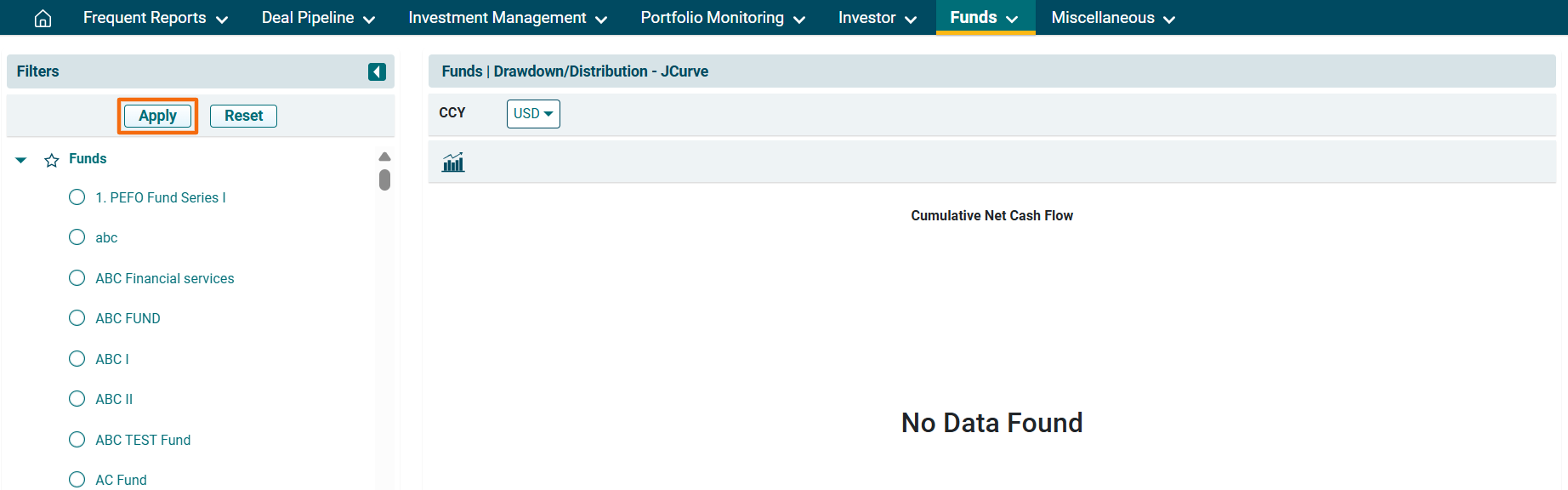Screen dimensions: 1568x490
Task: Collapse the Funds tree section
Action: click(21, 160)
